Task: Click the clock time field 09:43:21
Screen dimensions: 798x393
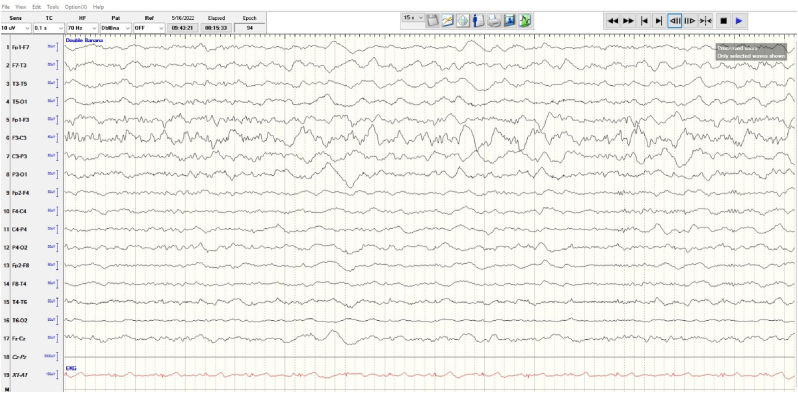Action: tap(182, 28)
